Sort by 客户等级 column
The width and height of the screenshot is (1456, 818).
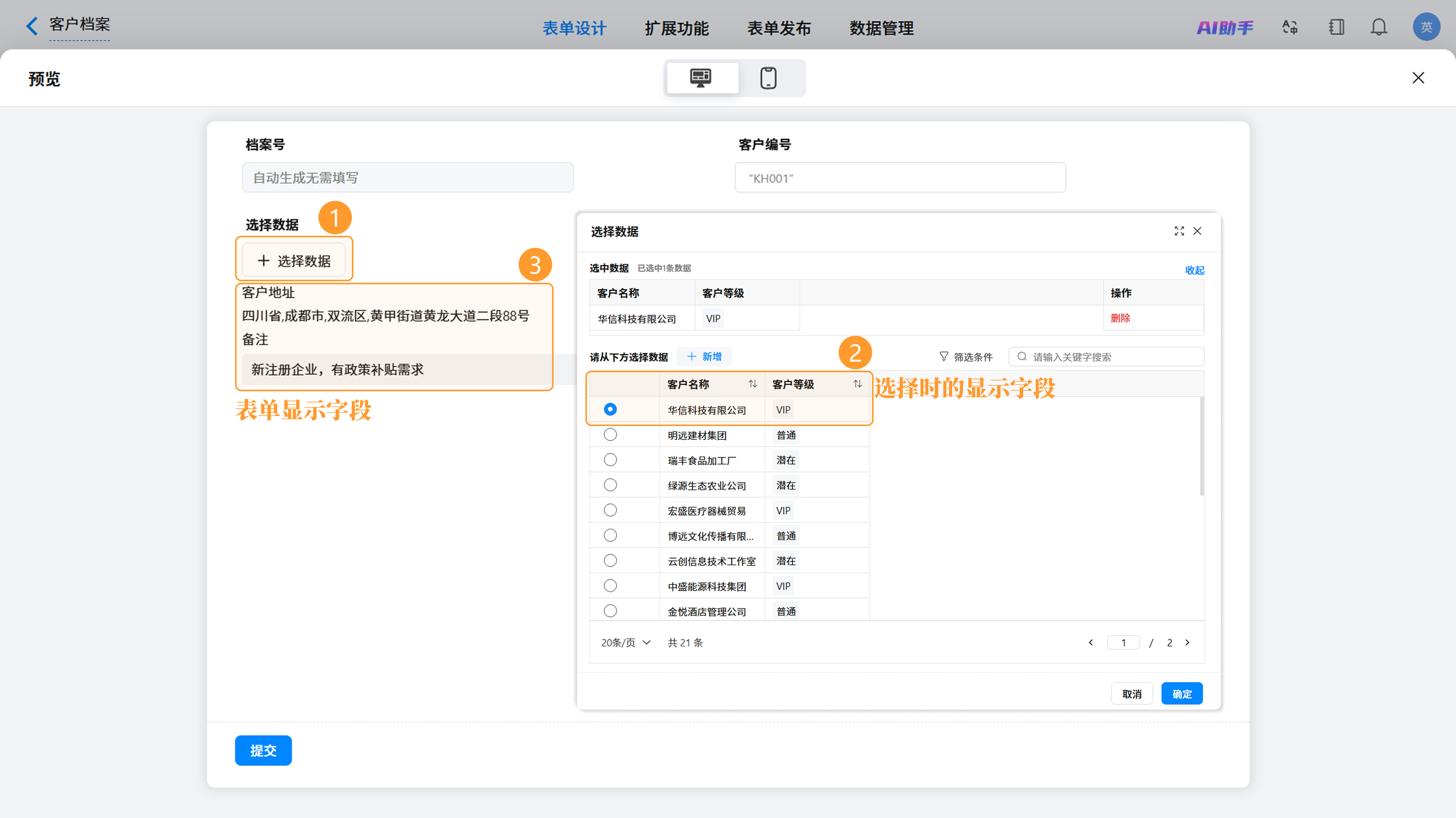click(857, 384)
